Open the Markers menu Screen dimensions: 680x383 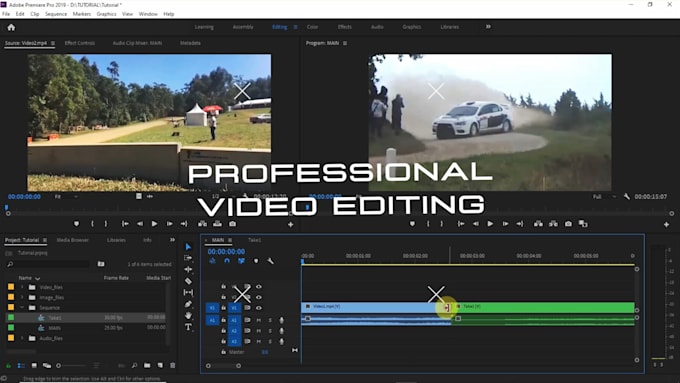pyautogui.click(x=82, y=14)
